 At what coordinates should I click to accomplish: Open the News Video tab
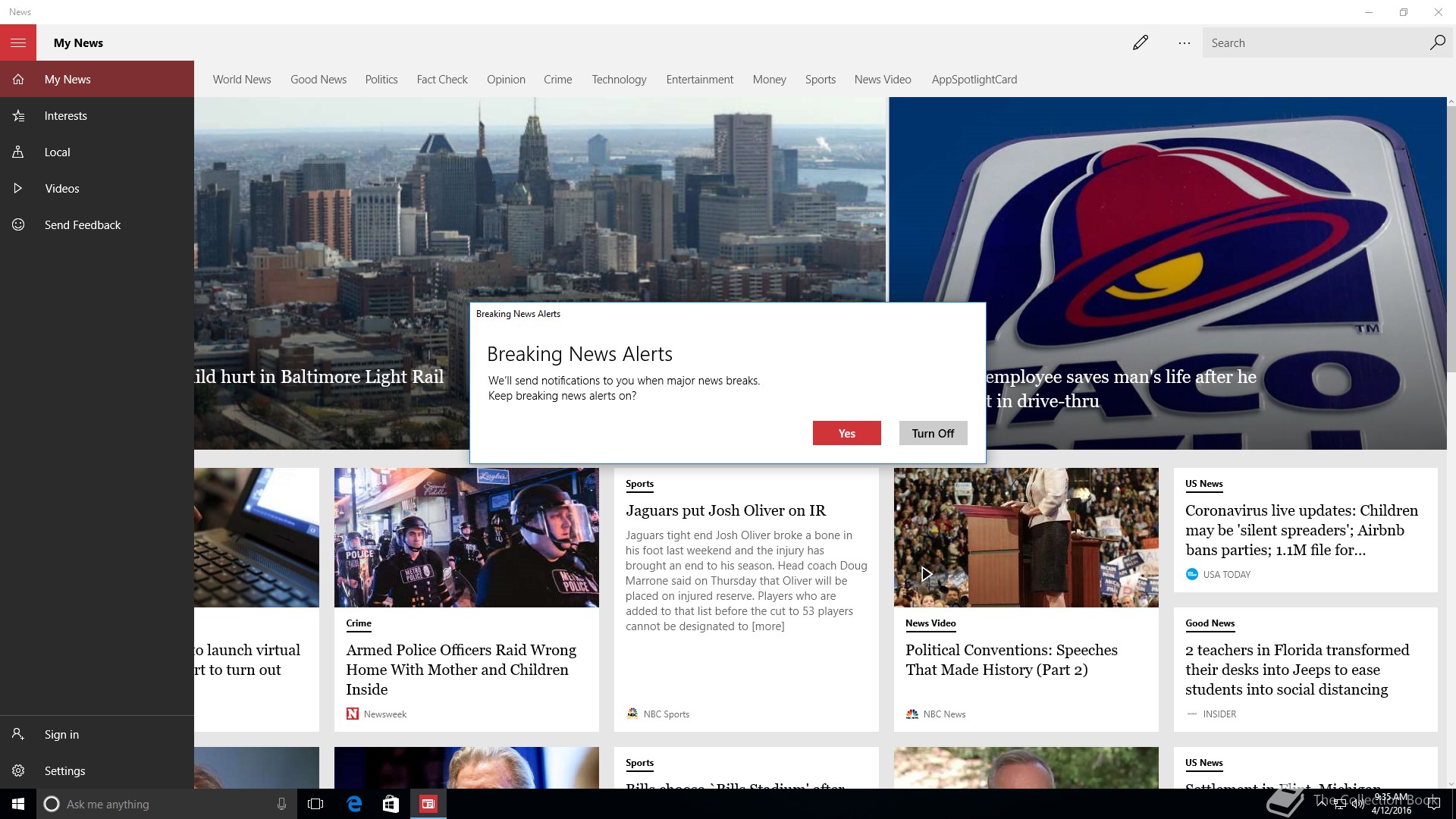[x=883, y=79]
